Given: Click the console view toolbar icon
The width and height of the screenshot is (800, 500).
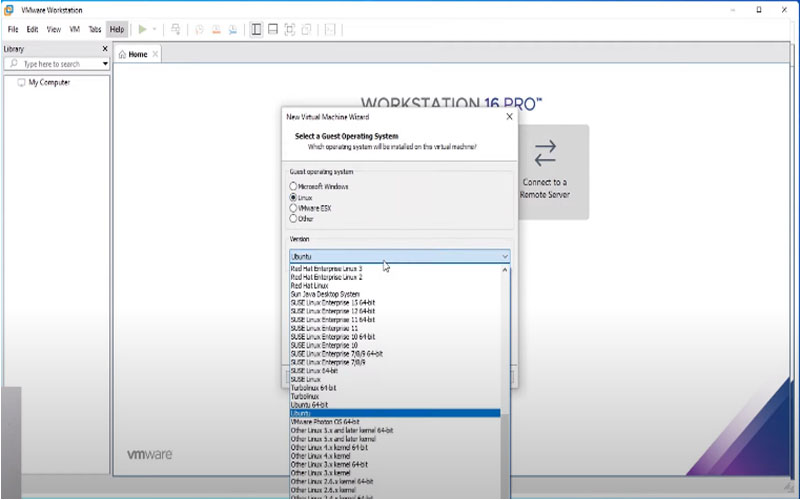Looking at the screenshot, I should 330,30.
